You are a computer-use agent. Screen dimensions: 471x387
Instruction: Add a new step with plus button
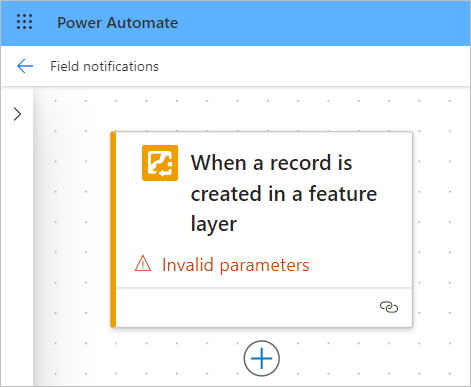[x=262, y=358]
